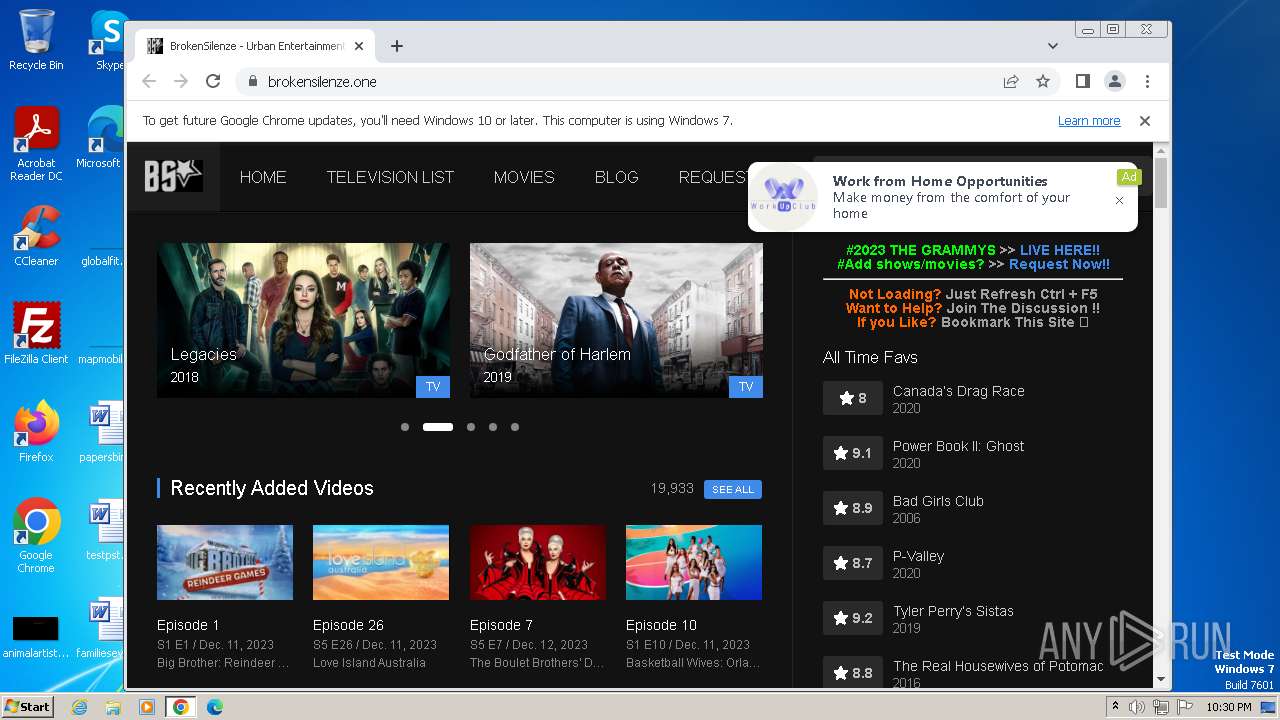
Task: Open the Acrobat Reader DC desktop icon
Action: [36, 145]
